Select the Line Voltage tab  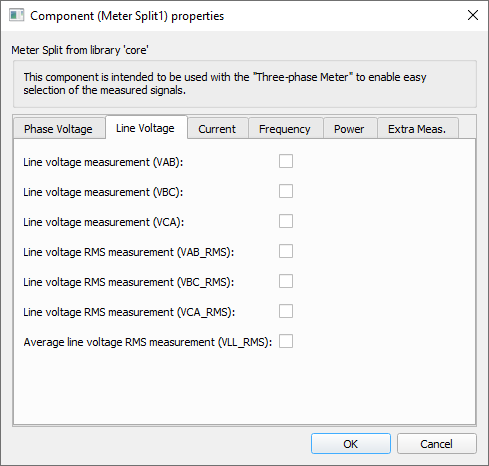146,128
